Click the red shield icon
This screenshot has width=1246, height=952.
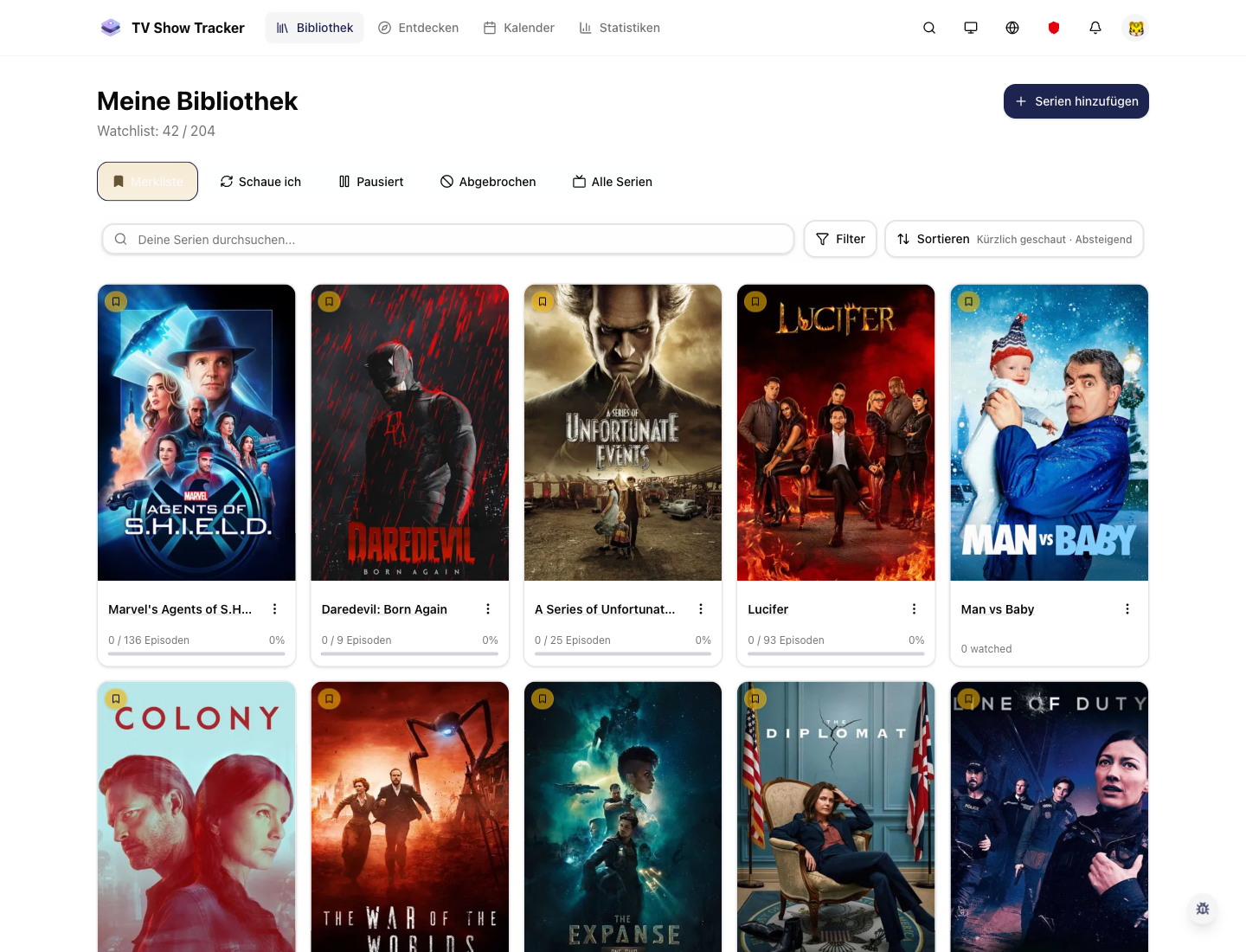(1053, 28)
